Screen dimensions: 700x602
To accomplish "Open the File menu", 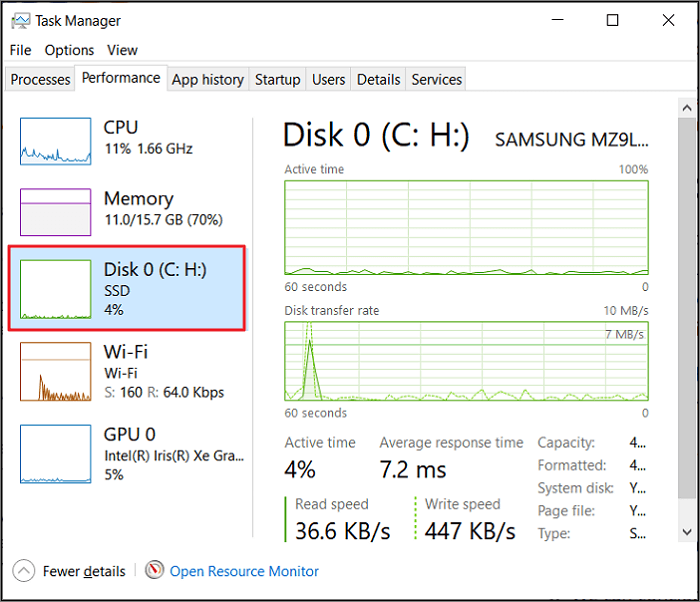I will click(x=21, y=50).
